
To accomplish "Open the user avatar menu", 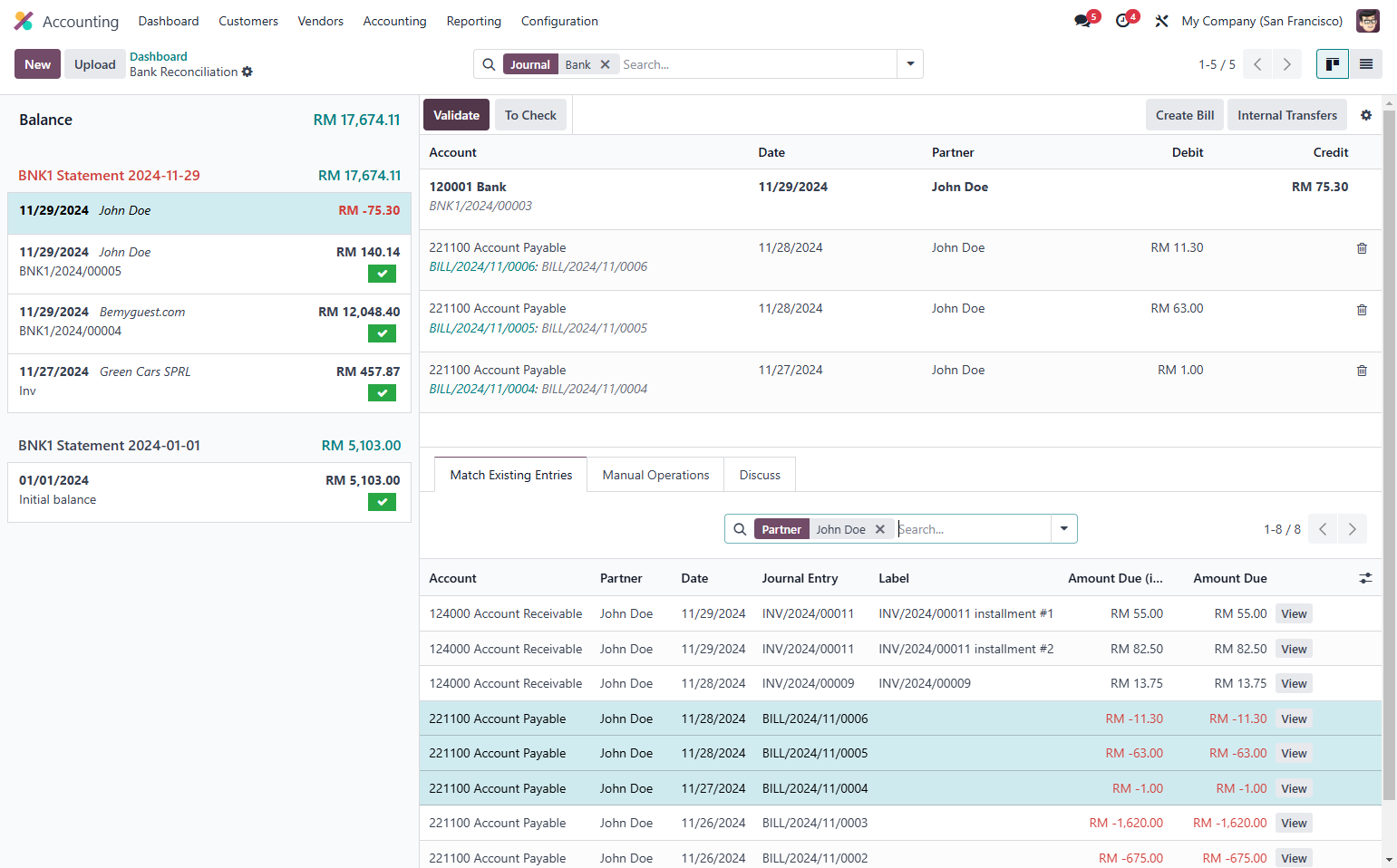I will pos(1367,21).
